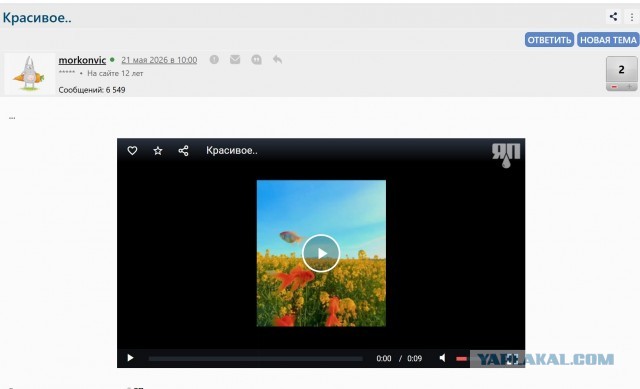Click the reply arrow icon on post
This screenshot has height=389, width=640.
(278, 60)
